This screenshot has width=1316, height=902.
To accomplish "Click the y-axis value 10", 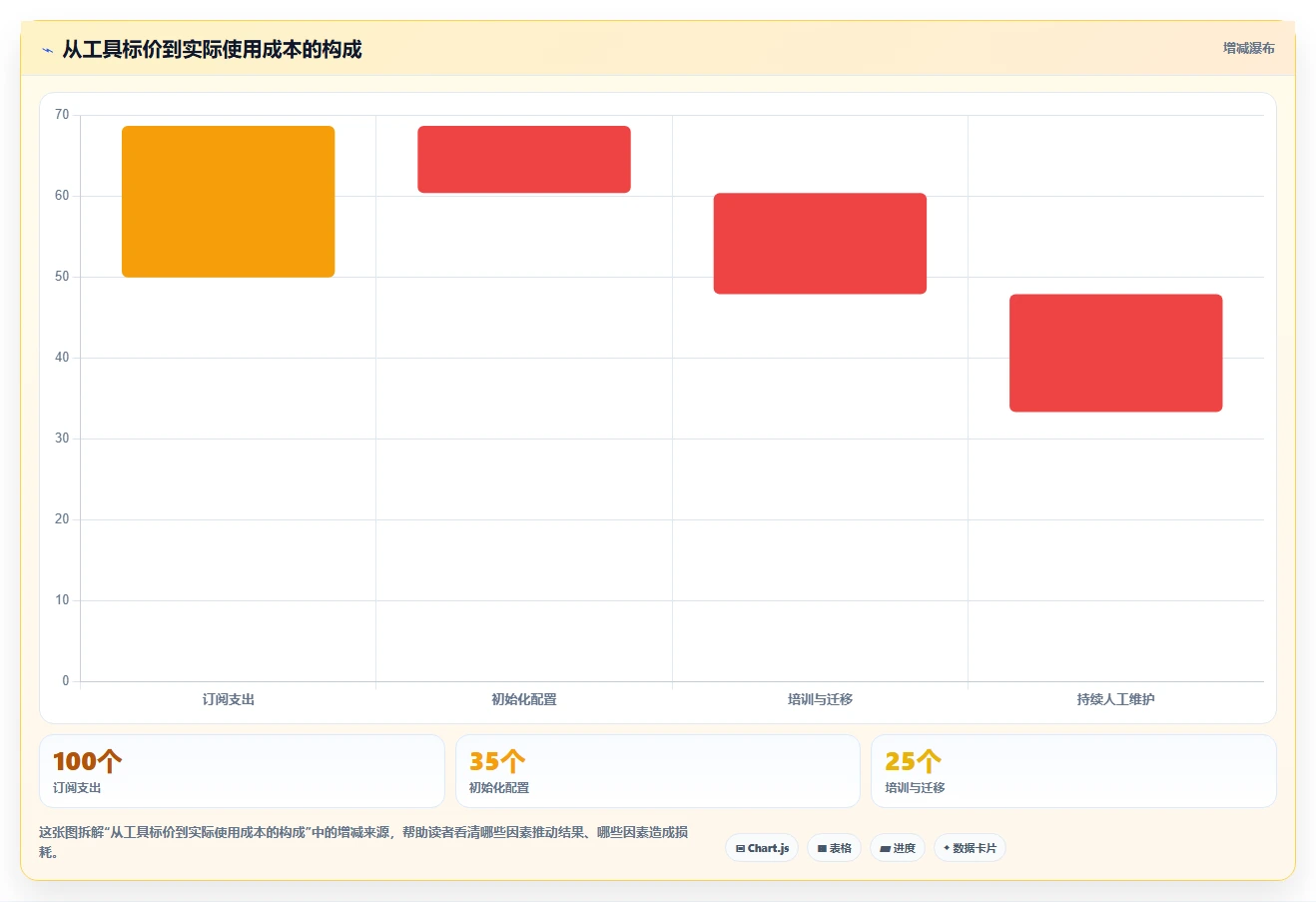I will tap(62, 600).
